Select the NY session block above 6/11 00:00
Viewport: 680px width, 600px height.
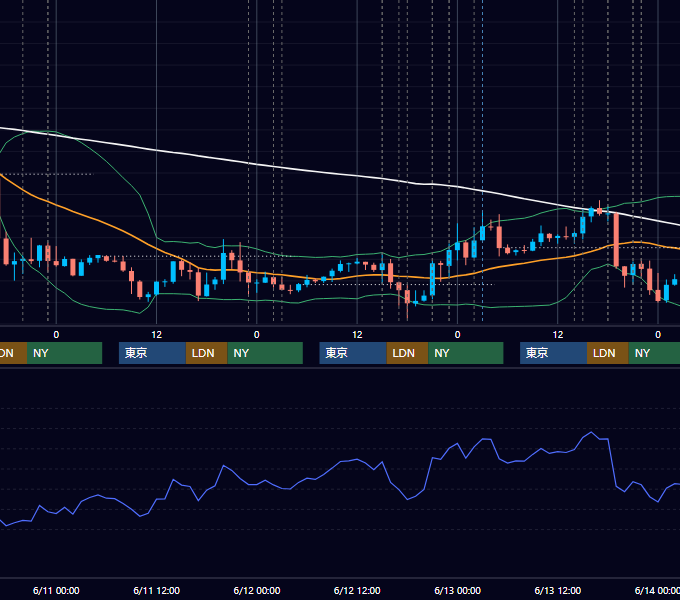(64, 353)
